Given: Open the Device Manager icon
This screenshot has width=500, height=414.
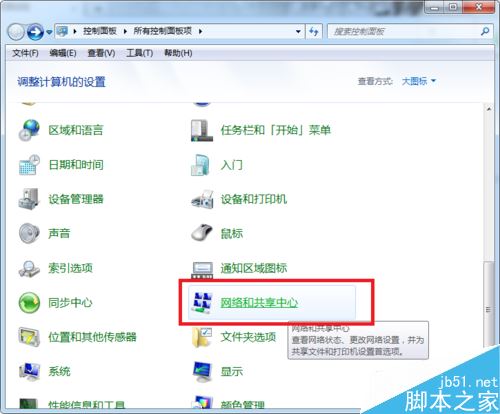Looking at the screenshot, I should (29, 199).
